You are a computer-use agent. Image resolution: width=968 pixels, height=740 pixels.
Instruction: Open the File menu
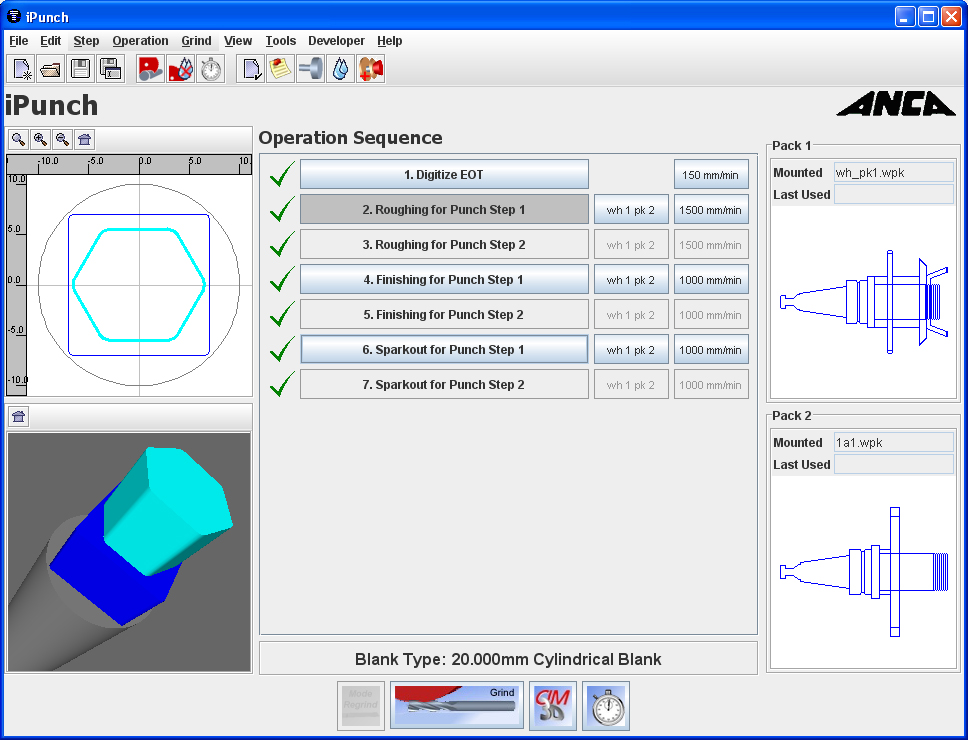19,41
